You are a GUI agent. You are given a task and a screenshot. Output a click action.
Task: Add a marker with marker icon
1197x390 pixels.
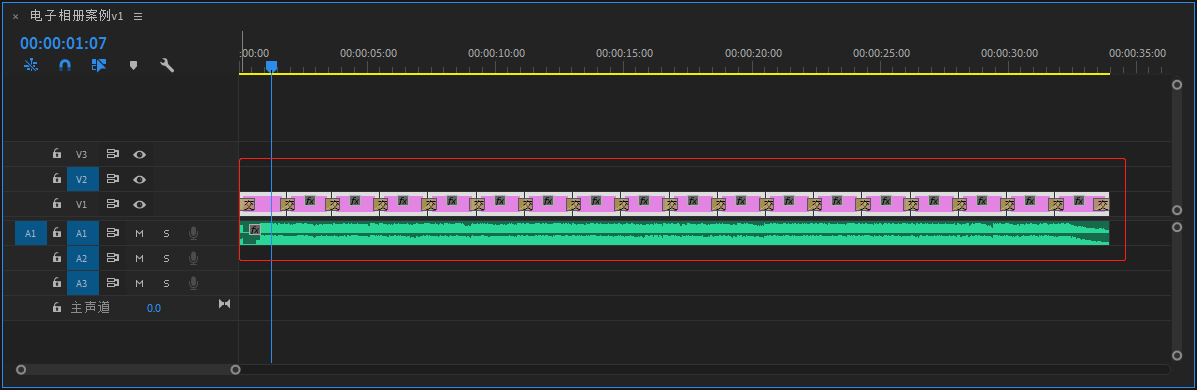coord(134,66)
